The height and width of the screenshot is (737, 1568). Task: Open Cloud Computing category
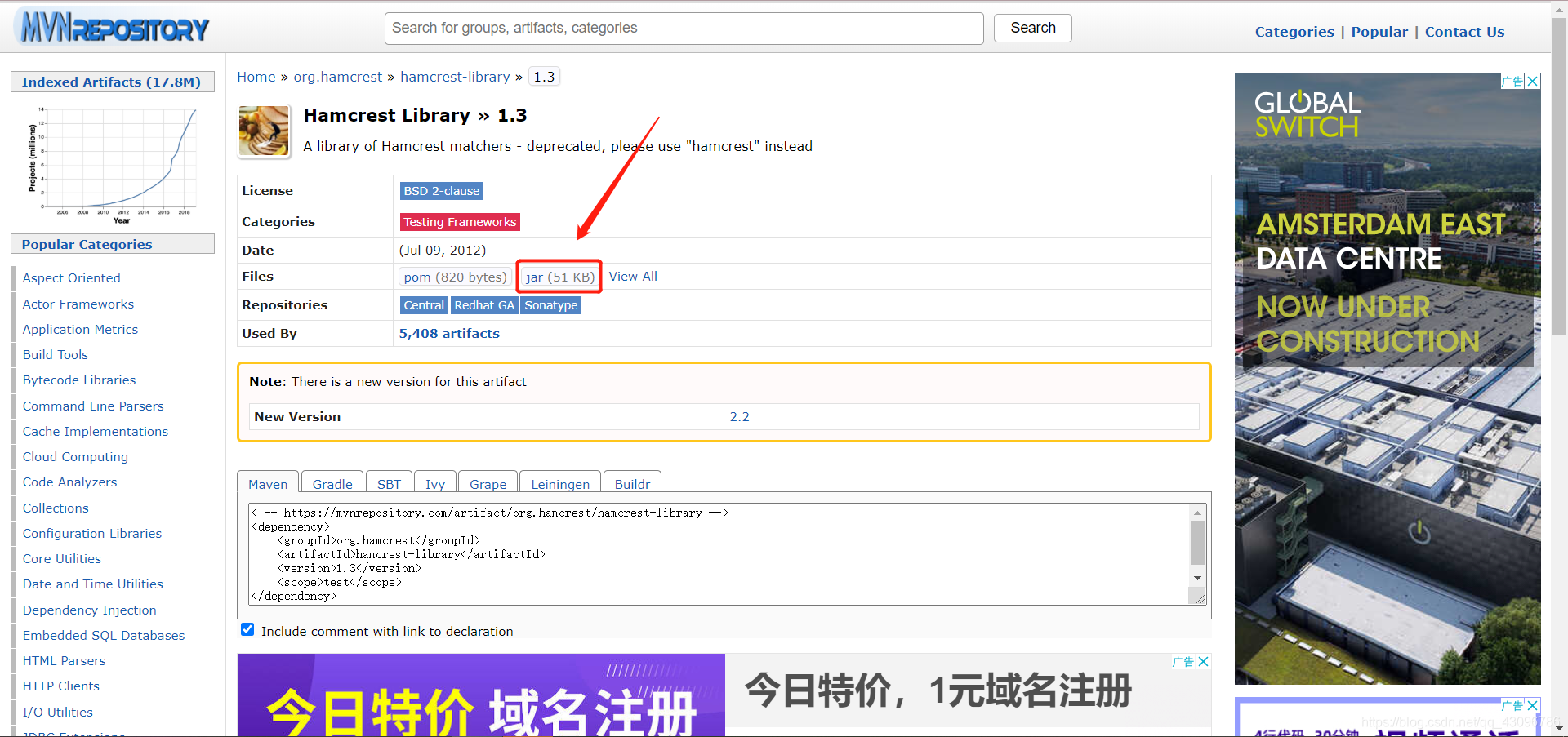(x=75, y=456)
